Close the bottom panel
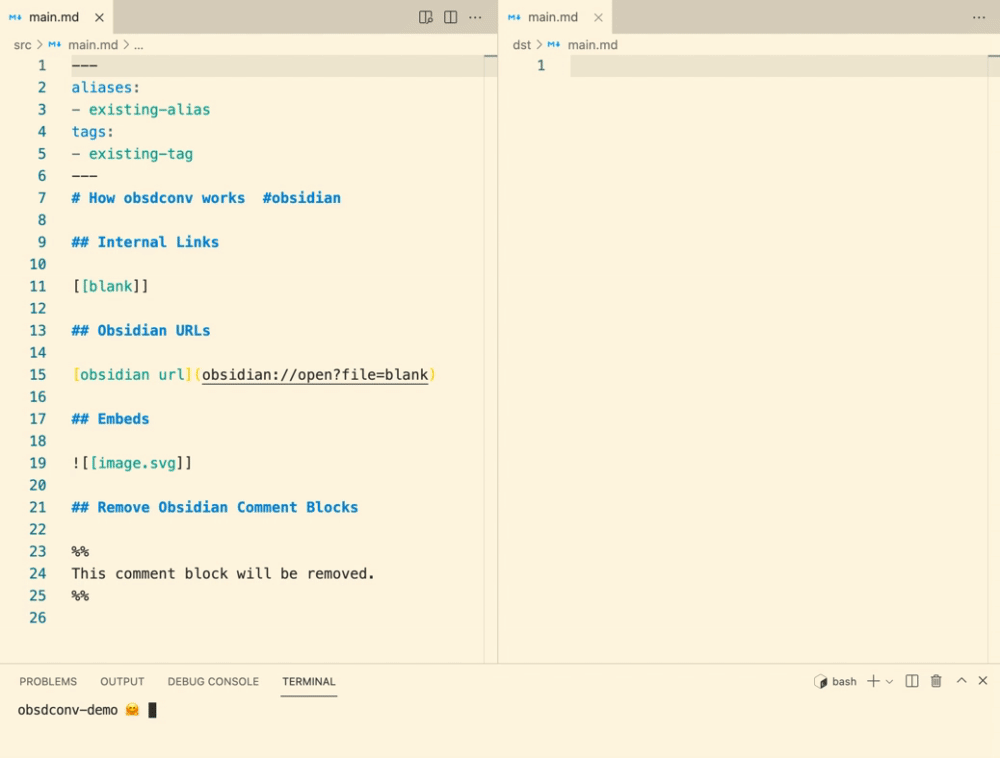 tap(983, 681)
